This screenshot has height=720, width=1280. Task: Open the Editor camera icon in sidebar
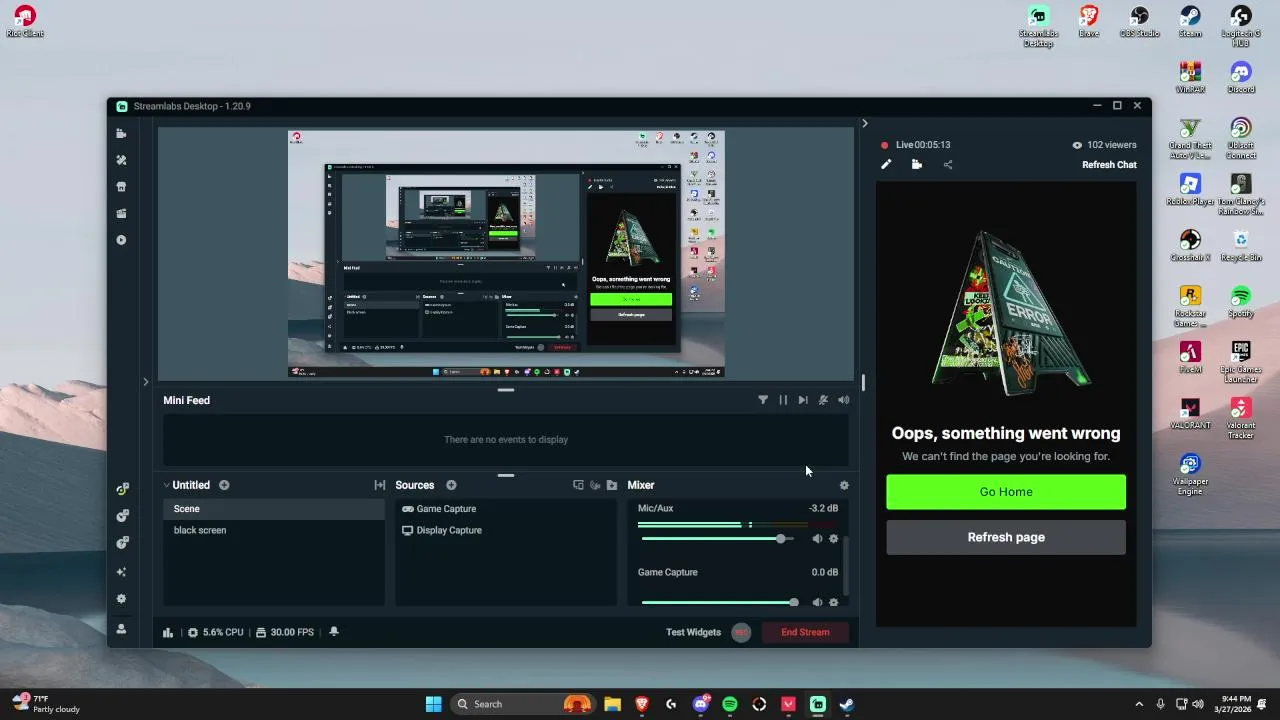click(121, 133)
